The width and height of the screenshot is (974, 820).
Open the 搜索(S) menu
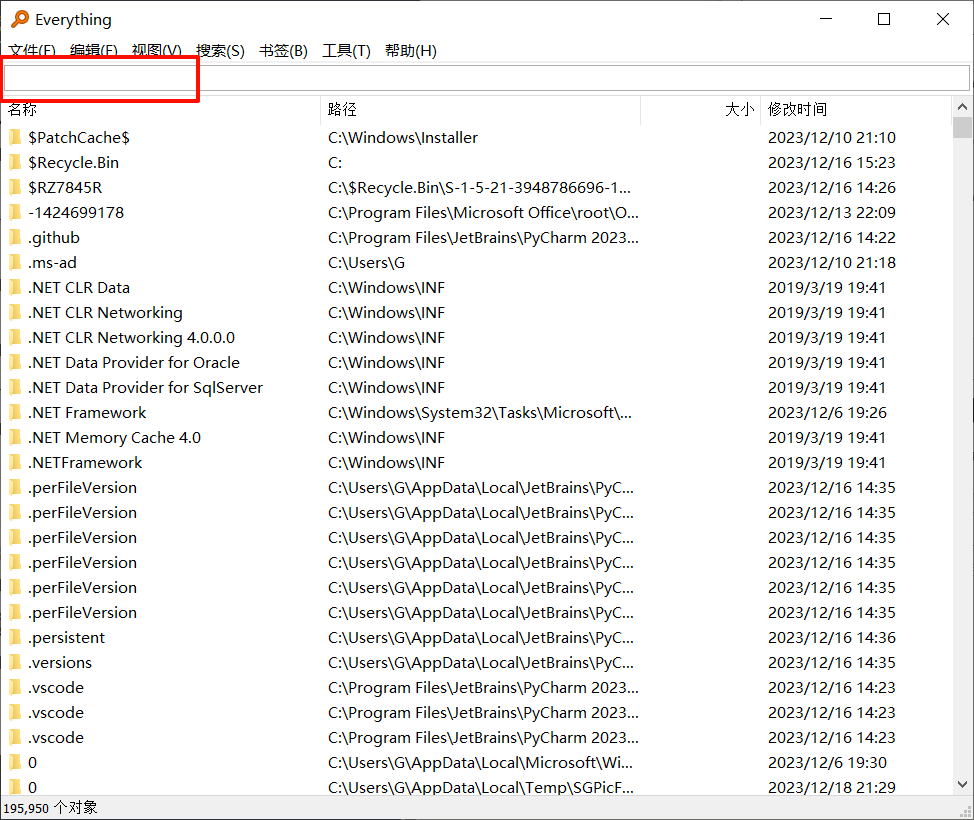click(220, 51)
